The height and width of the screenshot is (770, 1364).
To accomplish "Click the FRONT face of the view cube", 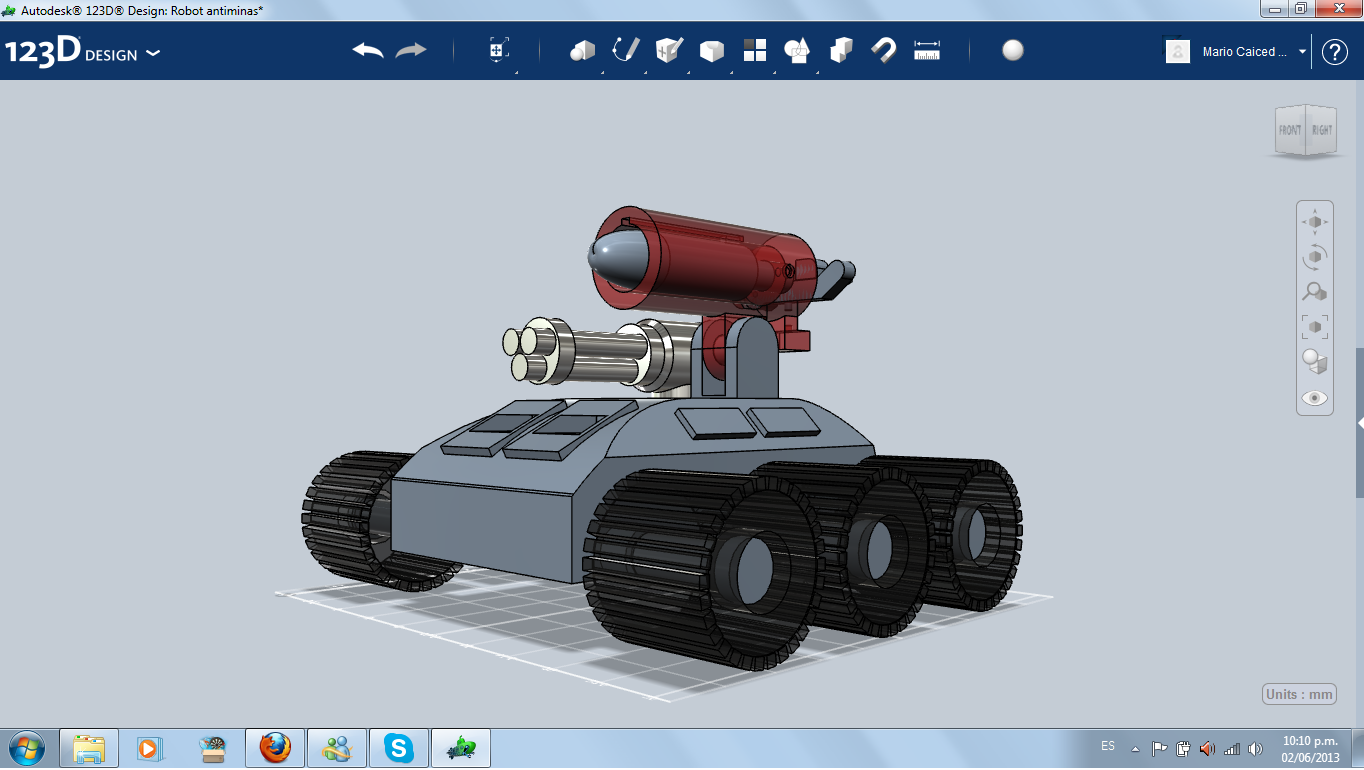I will click(1290, 131).
